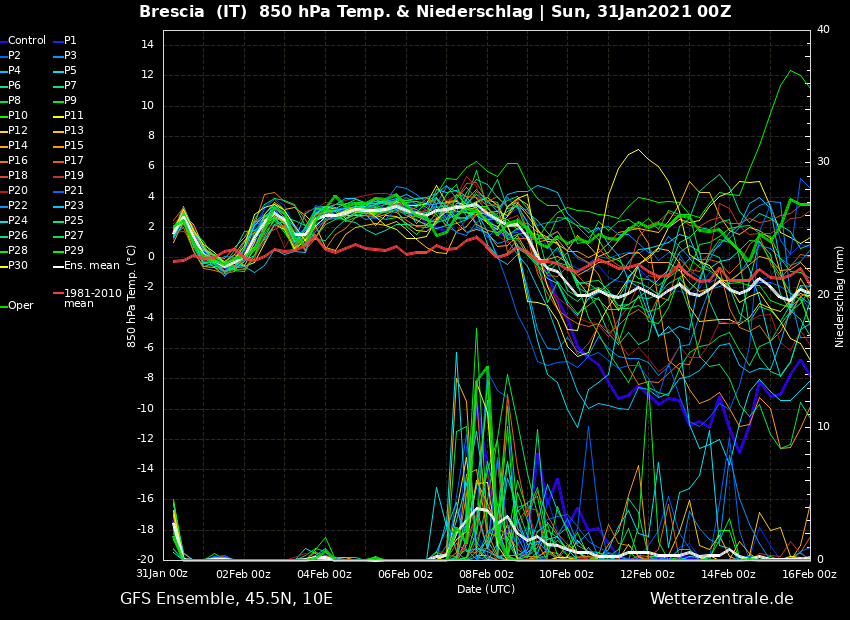Click on legend entry "P7"
This screenshot has height=620, width=850.
tap(66, 86)
